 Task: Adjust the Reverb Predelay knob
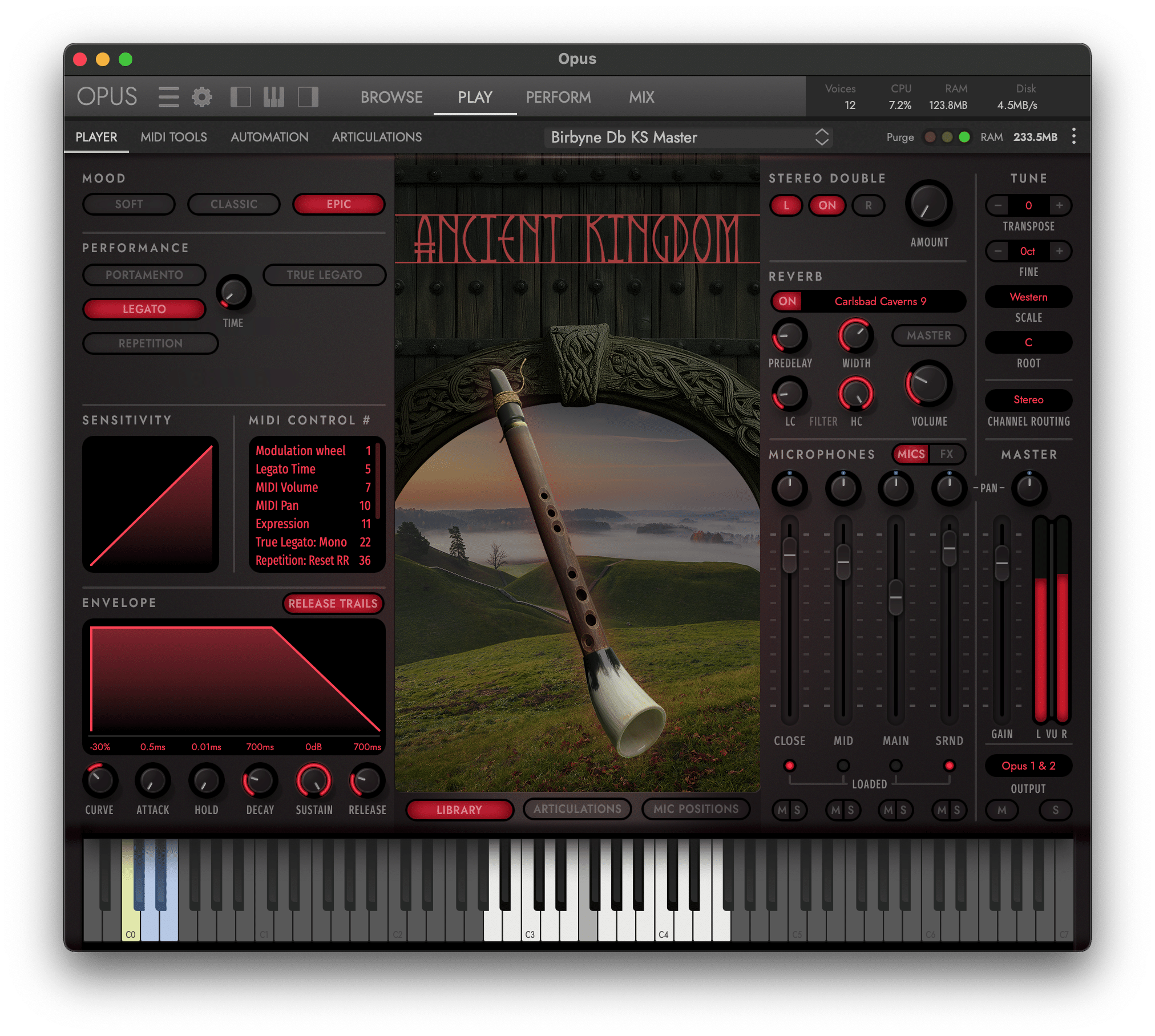(790, 335)
